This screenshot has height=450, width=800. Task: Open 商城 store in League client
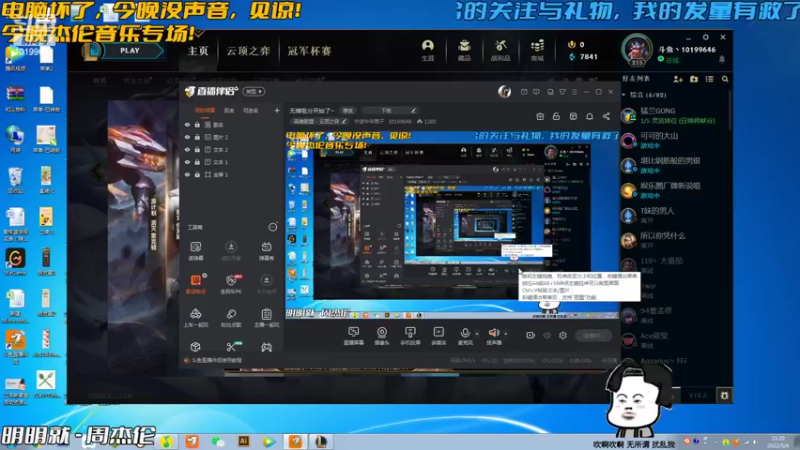537,51
